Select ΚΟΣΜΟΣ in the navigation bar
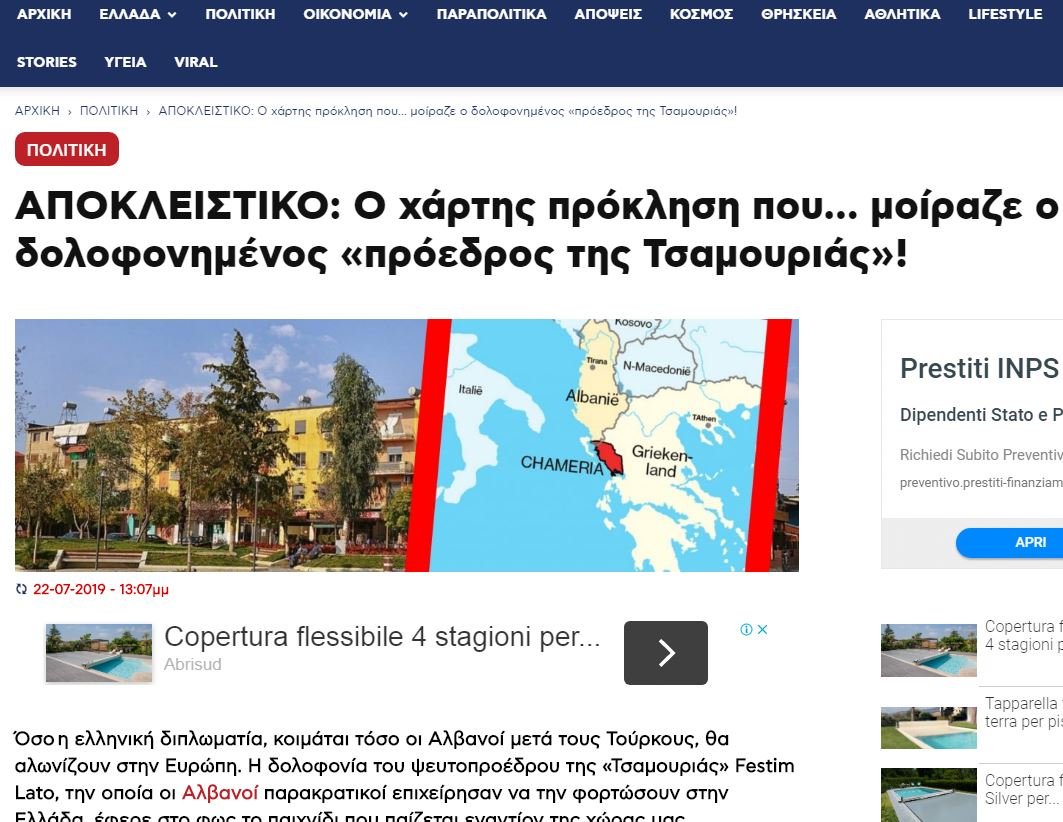 click(701, 14)
